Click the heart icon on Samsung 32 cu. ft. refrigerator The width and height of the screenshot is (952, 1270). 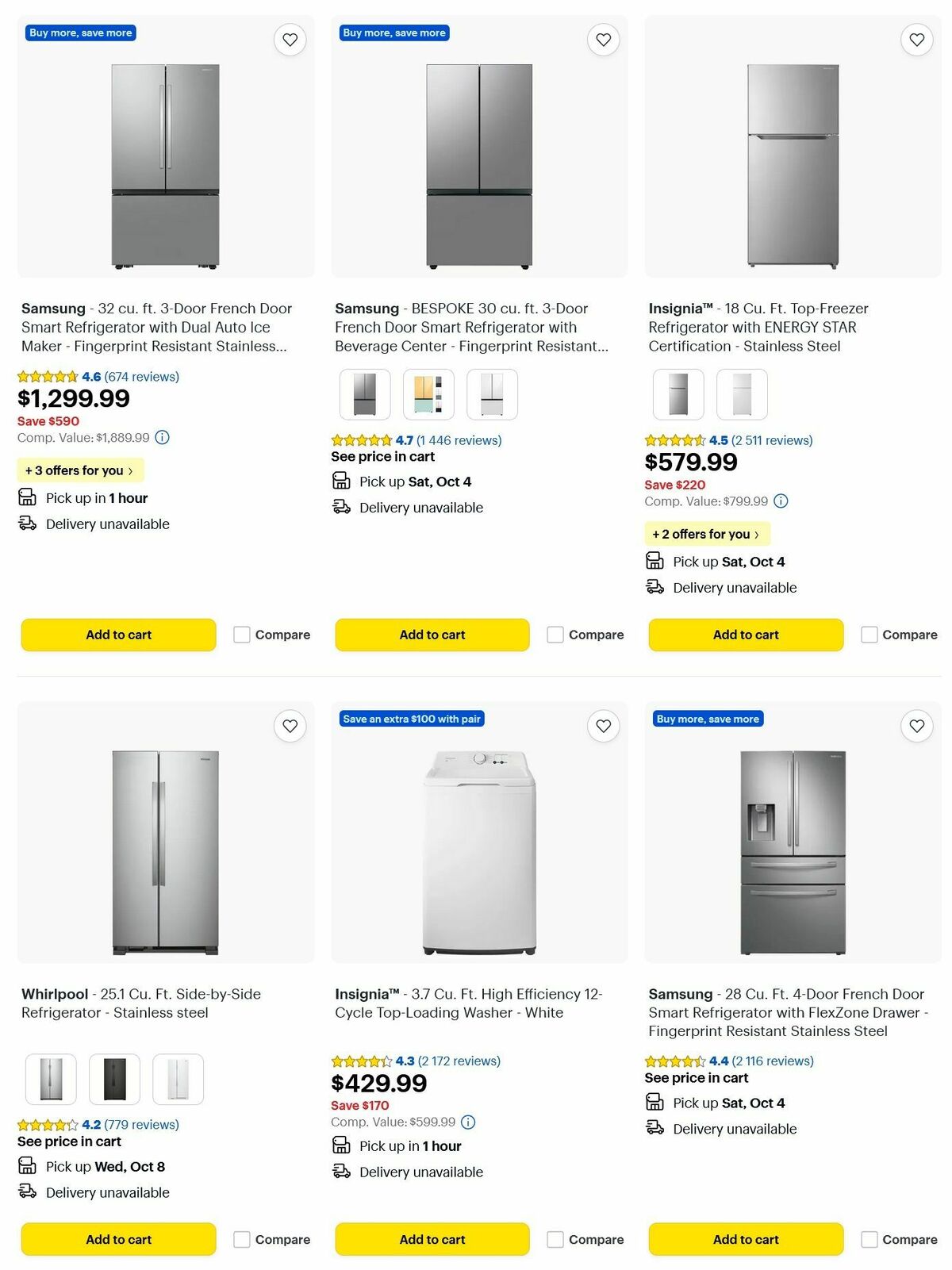click(x=290, y=38)
